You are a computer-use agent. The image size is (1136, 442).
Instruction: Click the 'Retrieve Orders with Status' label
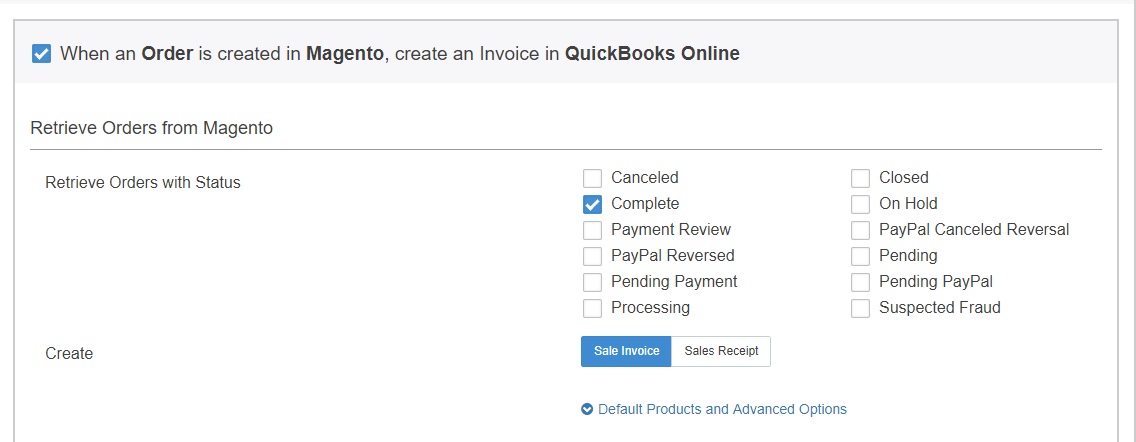pos(143,183)
